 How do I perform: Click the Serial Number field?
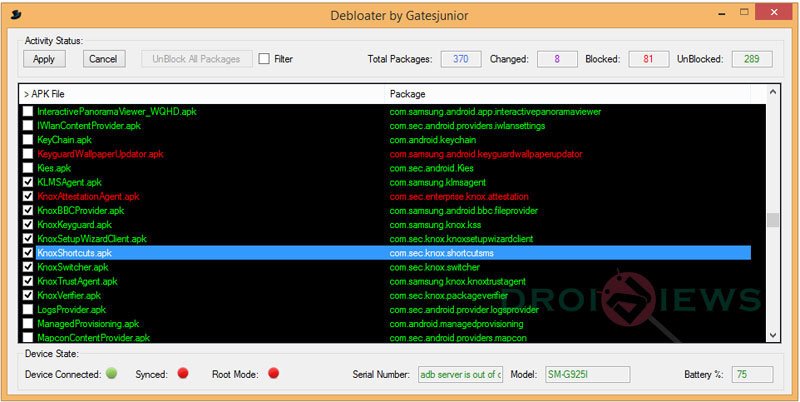pos(461,374)
